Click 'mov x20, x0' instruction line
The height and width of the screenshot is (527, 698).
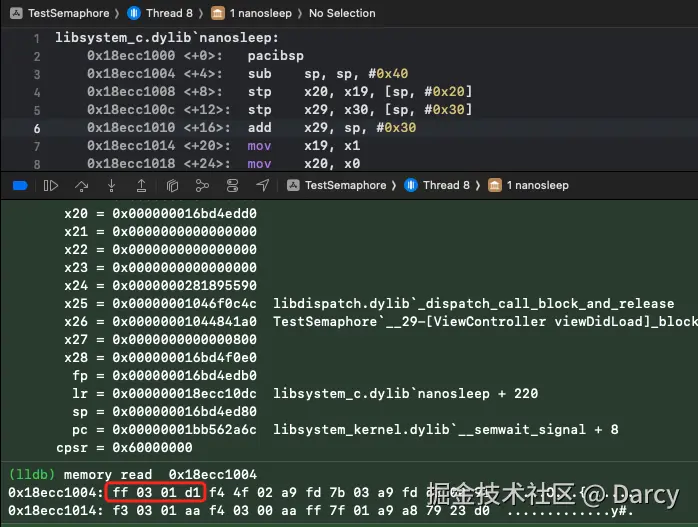[304, 164]
